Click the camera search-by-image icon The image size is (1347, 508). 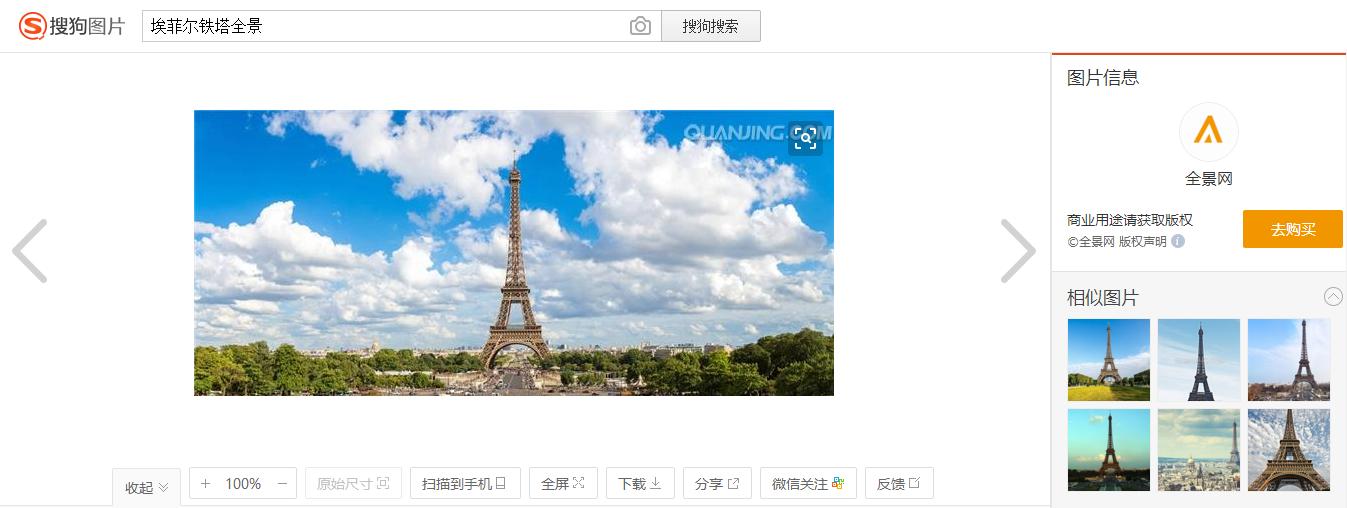click(x=640, y=26)
